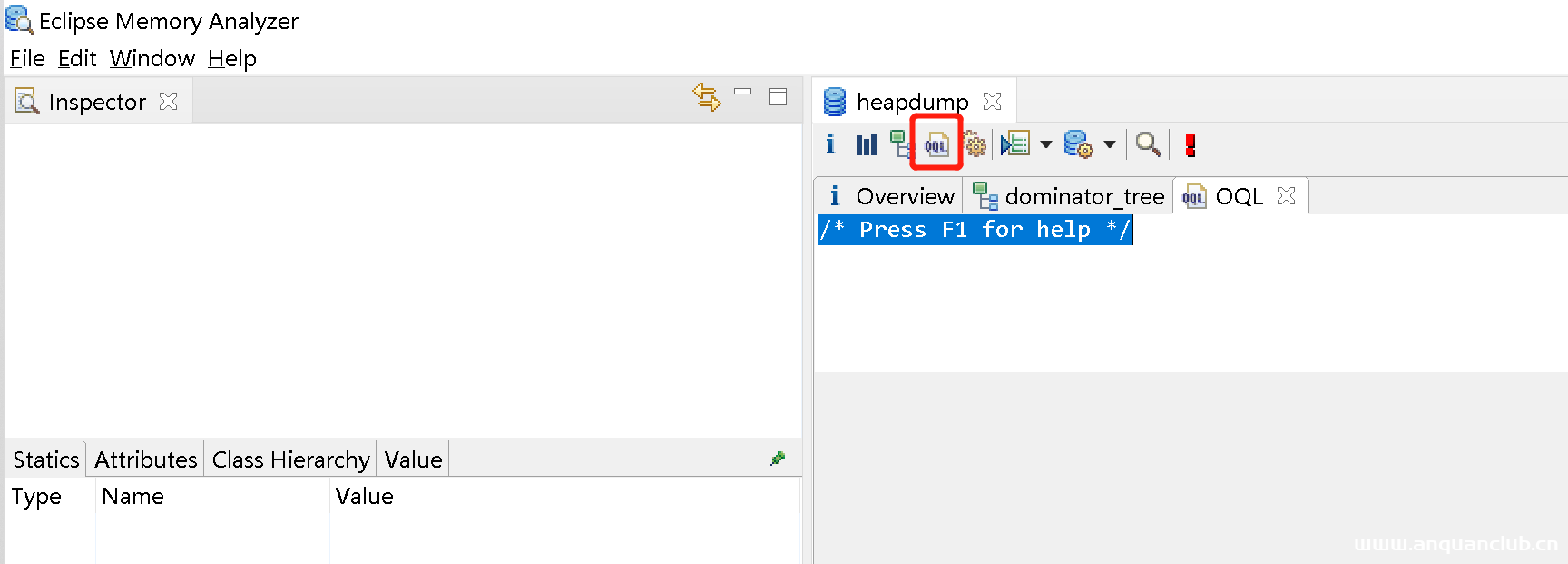The width and height of the screenshot is (1568, 564).
Task: Open the Dominator Tree toolbar icon
Action: pyautogui.click(x=900, y=144)
